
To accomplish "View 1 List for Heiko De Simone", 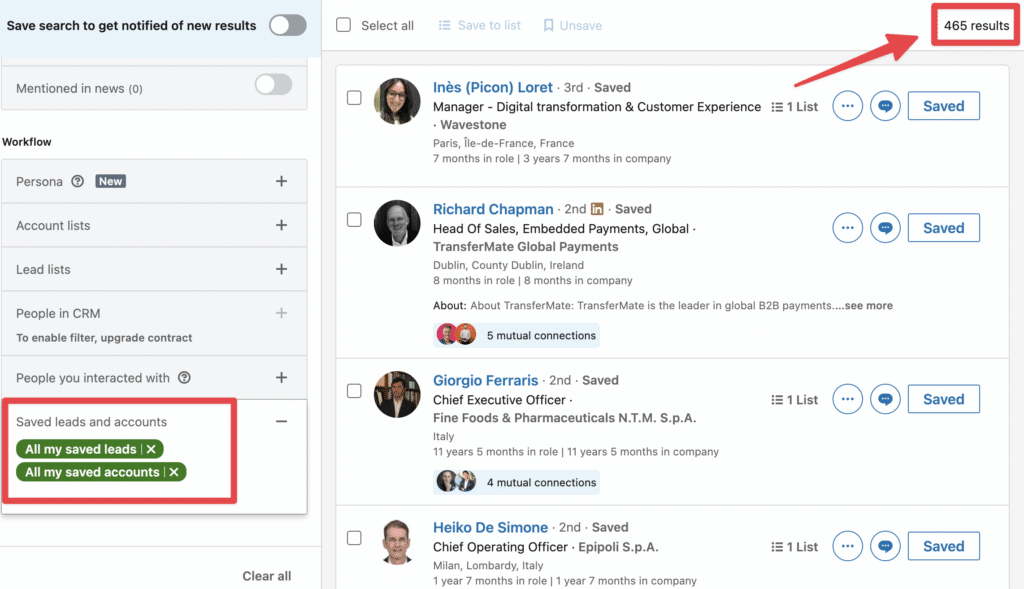I will point(794,547).
